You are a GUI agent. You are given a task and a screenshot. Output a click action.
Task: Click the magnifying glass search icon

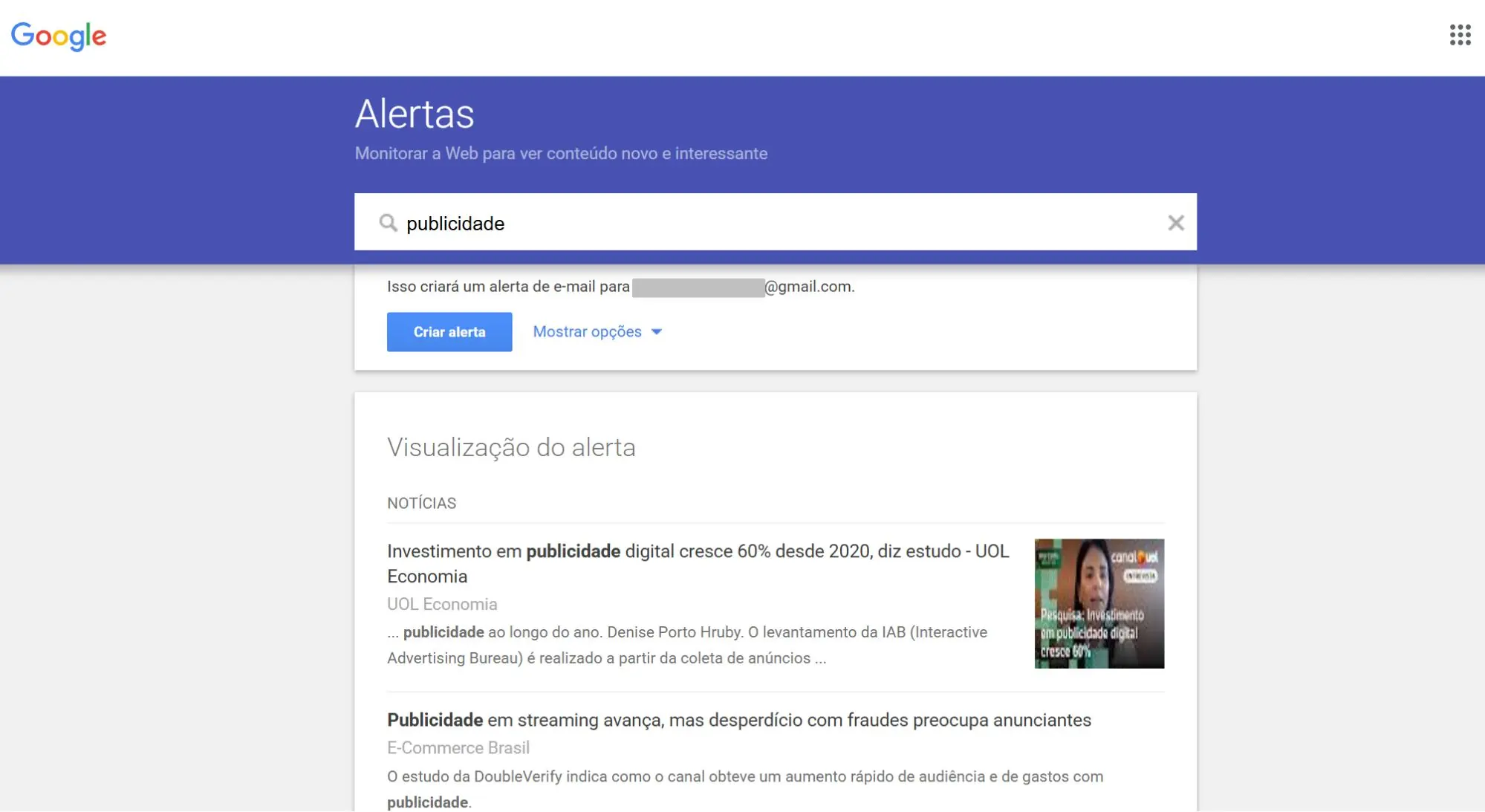click(x=389, y=223)
